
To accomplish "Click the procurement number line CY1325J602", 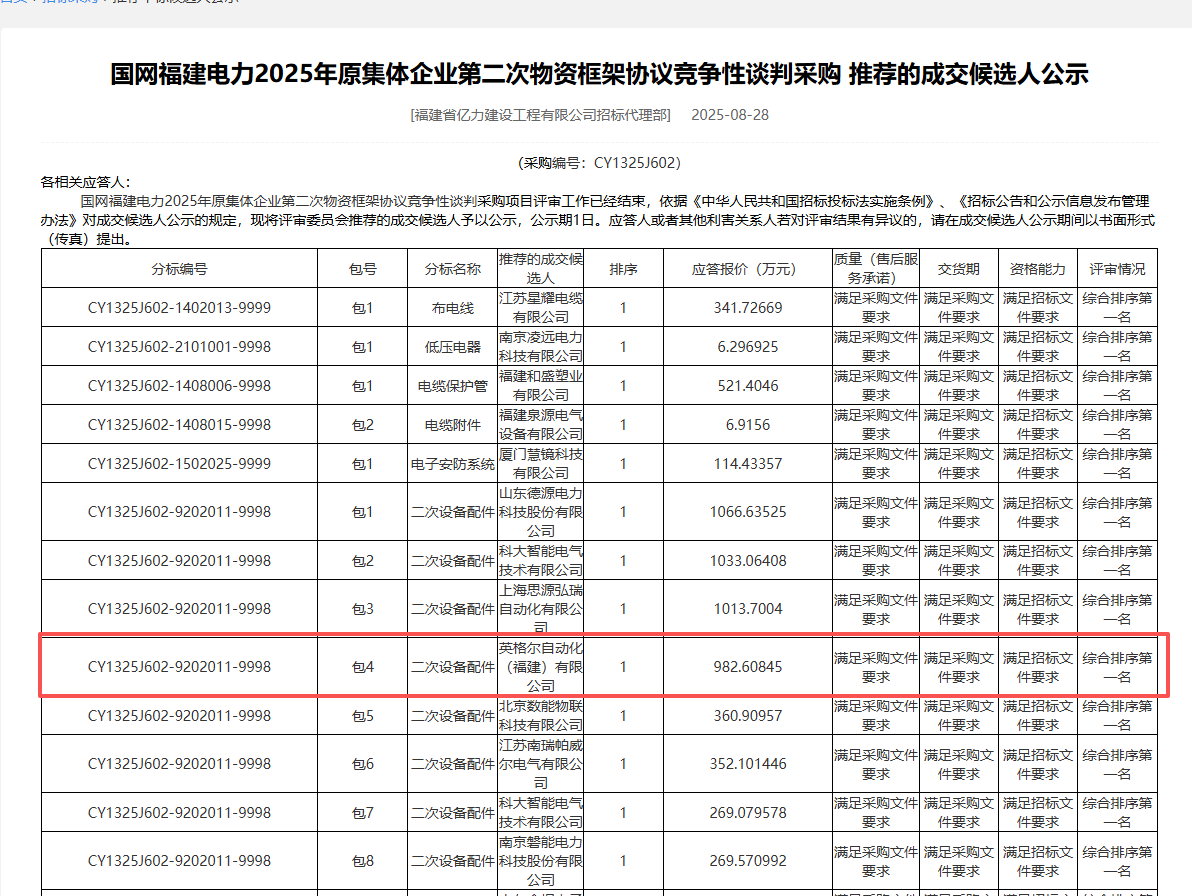I will (599, 163).
